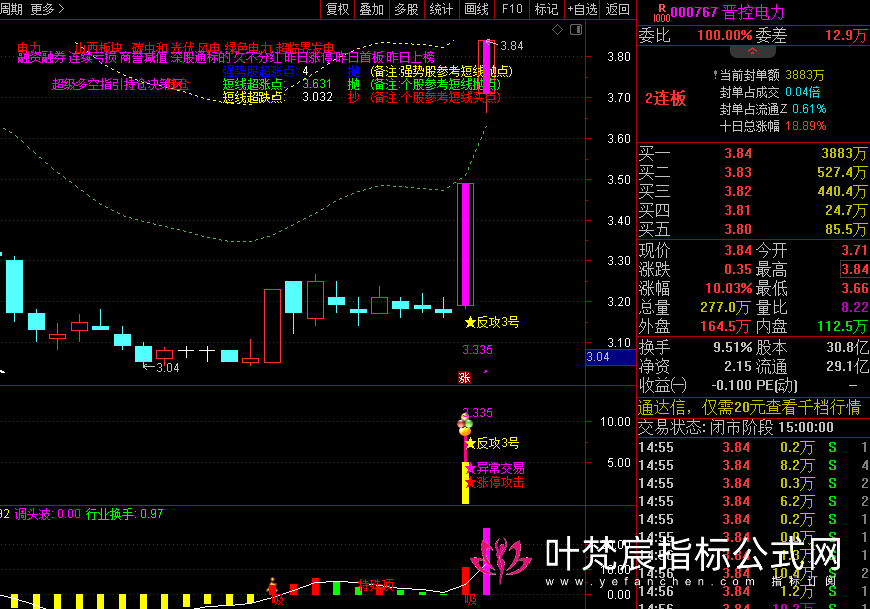Click the blue 3.04 price axis tag
Screen dimensions: 870x609
610,357
